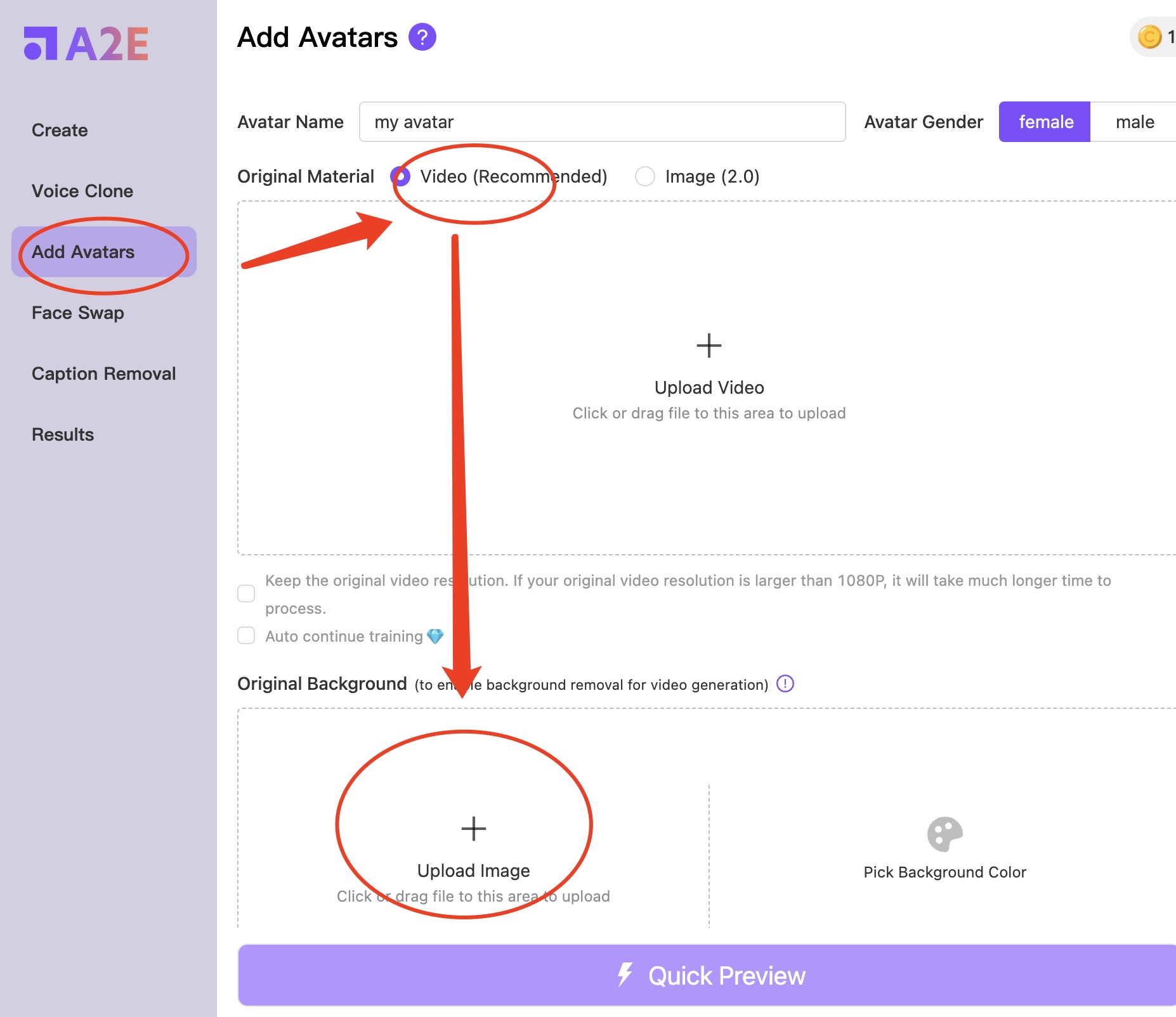The width and height of the screenshot is (1176, 1017).
Task: Choose the male gender button
Action: pyautogui.click(x=1134, y=122)
